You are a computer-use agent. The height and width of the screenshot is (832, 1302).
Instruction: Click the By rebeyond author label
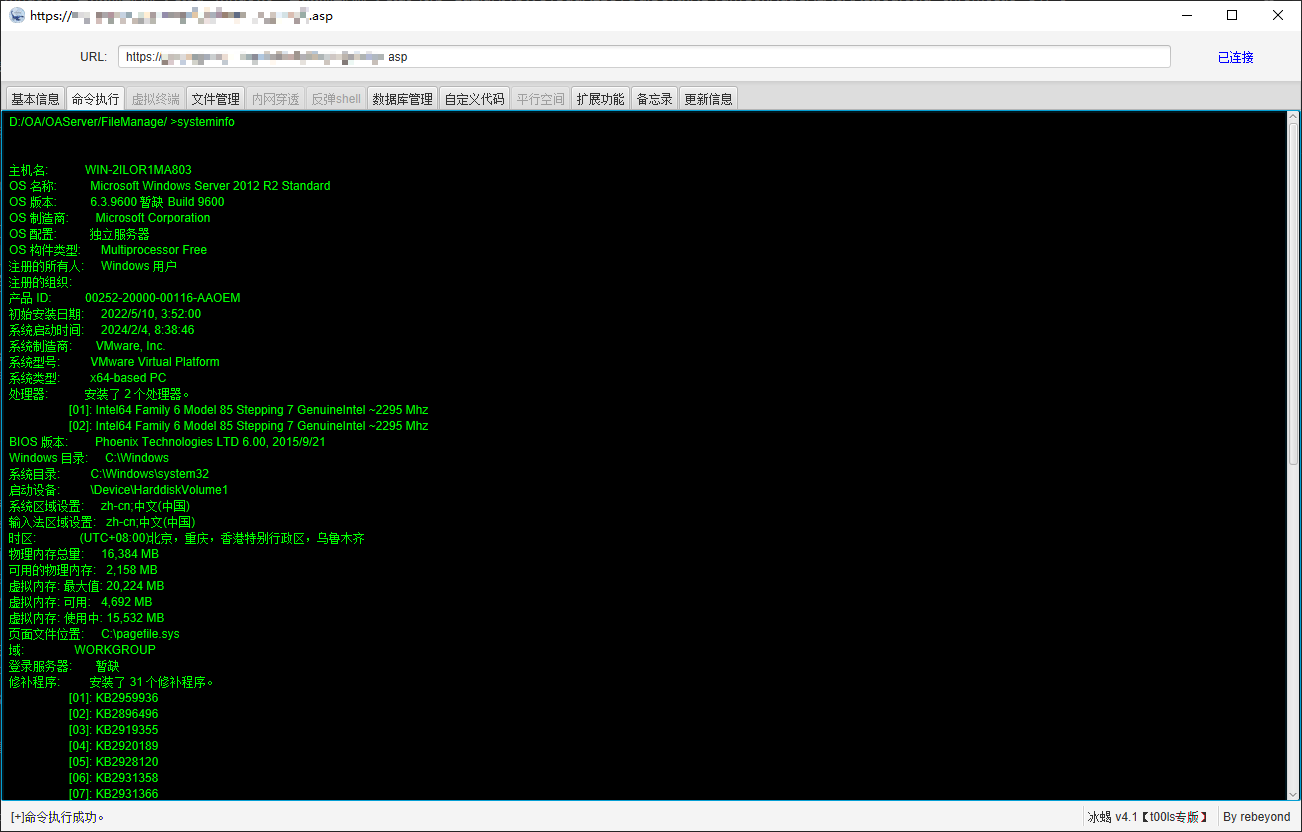[x=1256, y=817]
